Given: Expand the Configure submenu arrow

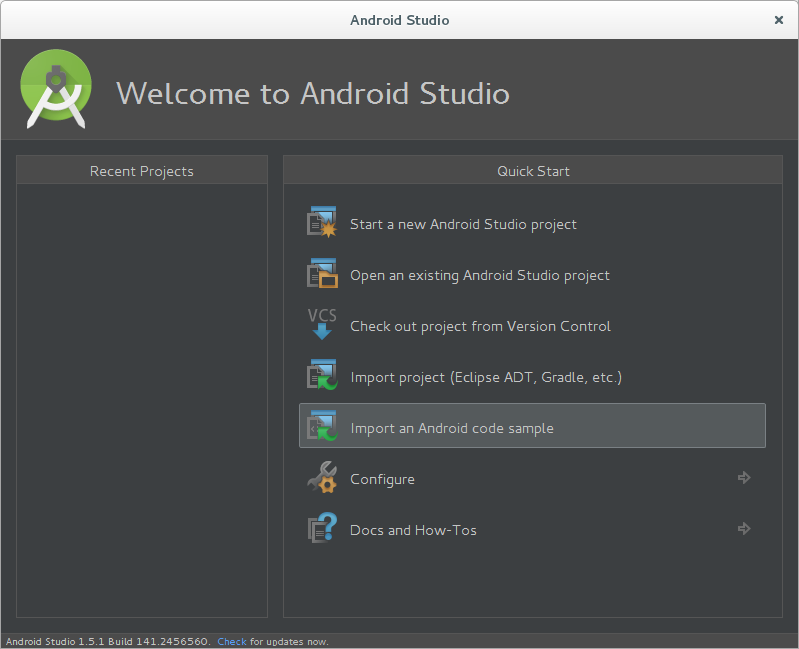Looking at the screenshot, I should [744, 477].
